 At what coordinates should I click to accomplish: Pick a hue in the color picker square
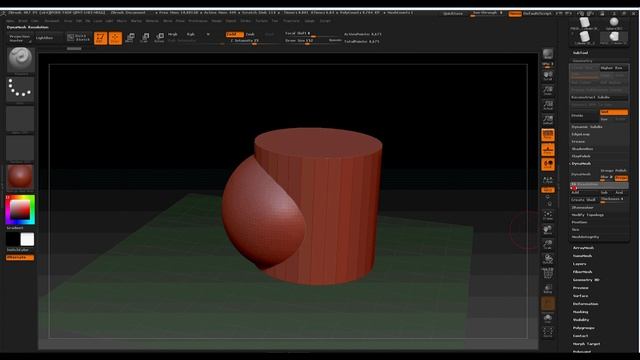click(20, 210)
